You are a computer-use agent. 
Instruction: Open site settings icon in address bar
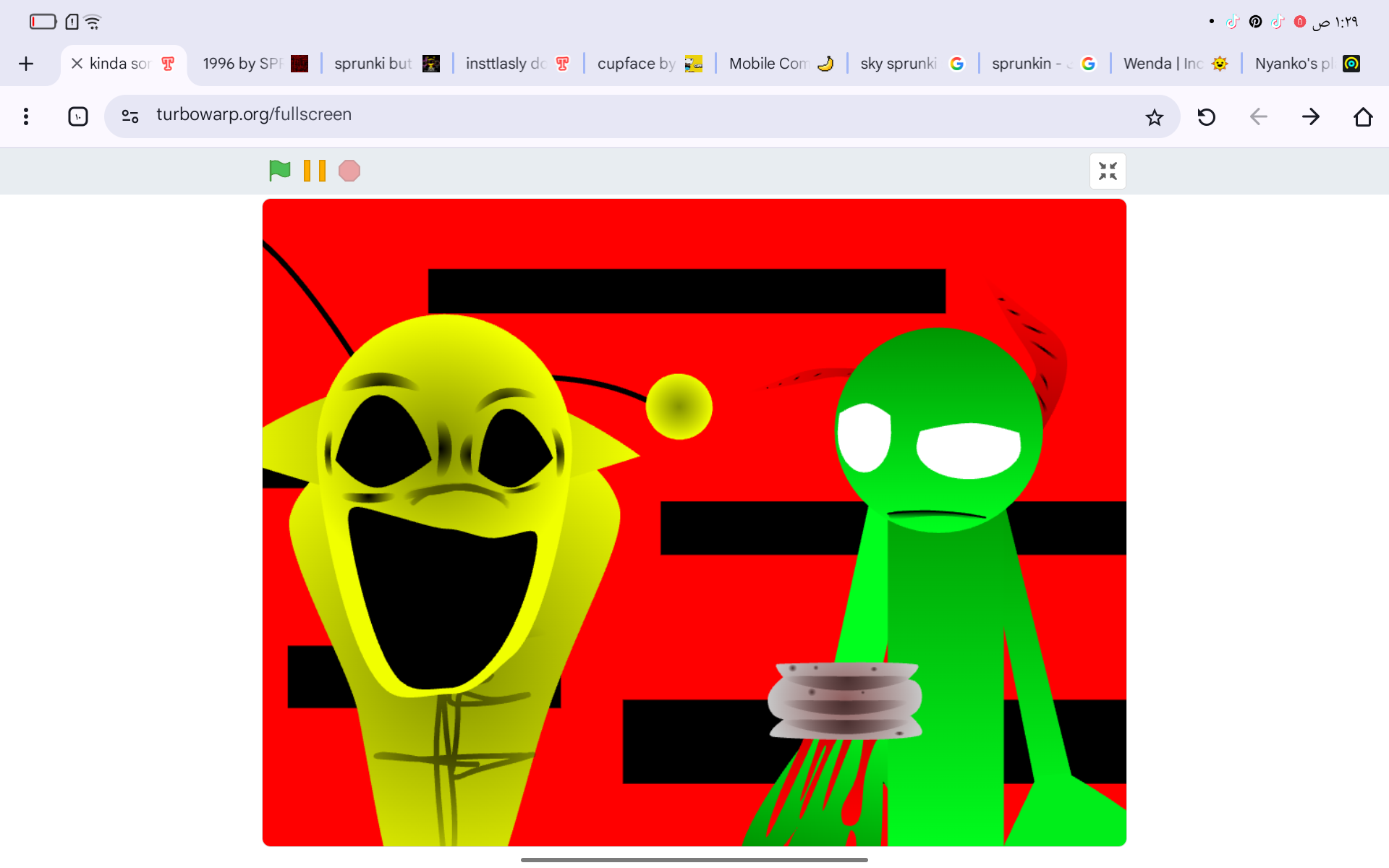[130, 116]
